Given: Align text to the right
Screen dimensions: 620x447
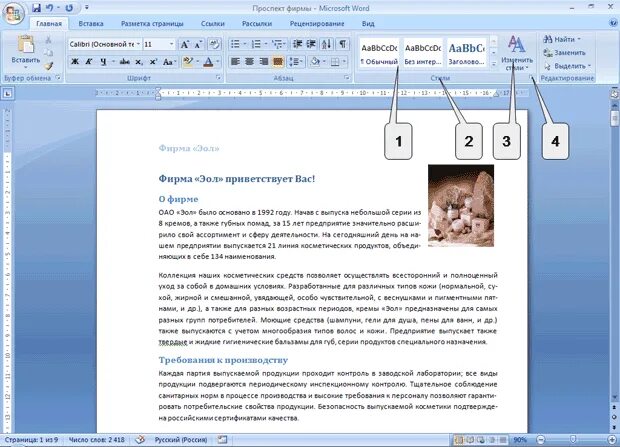Looking at the screenshot, I should click(x=264, y=62).
